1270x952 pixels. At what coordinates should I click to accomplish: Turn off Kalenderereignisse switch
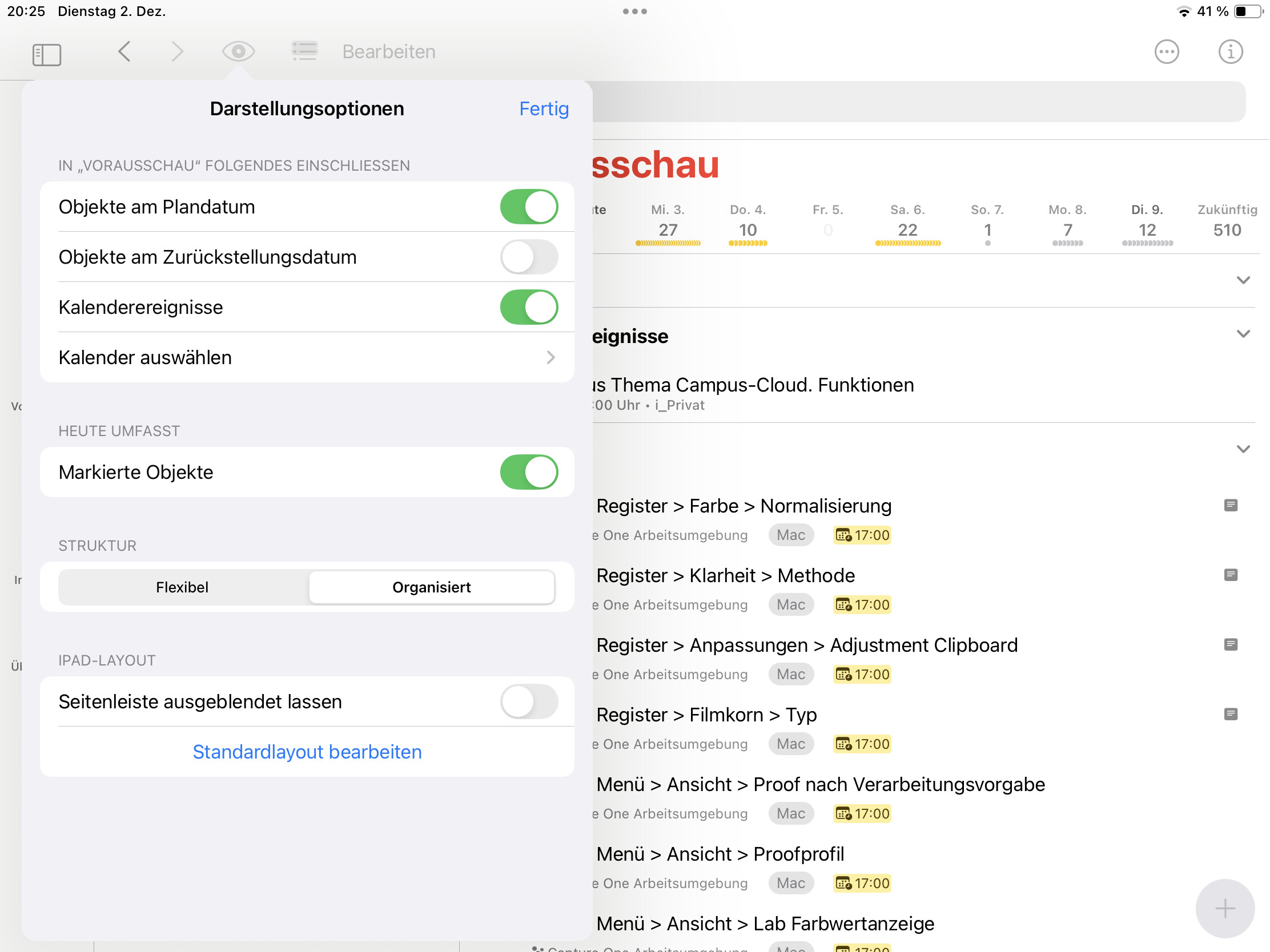coord(528,307)
